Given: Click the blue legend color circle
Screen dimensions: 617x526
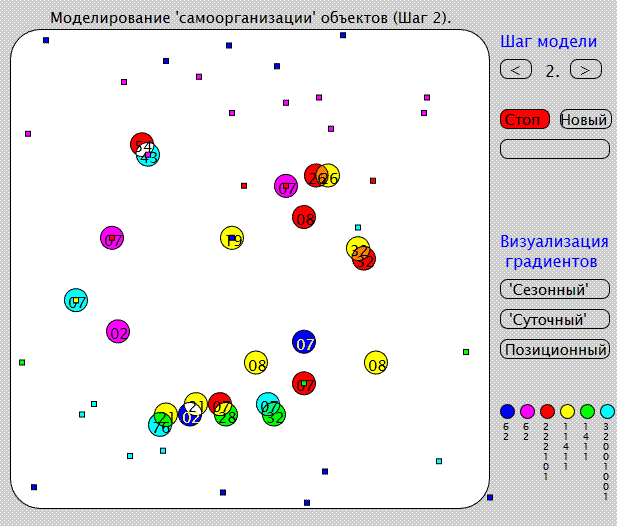Looking at the screenshot, I should [x=507, y=411].
